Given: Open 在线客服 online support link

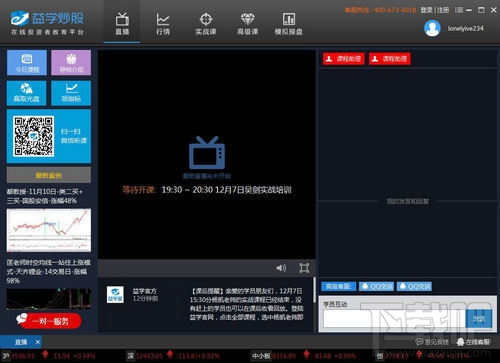Looking at the screenshot, I should 473,342.
